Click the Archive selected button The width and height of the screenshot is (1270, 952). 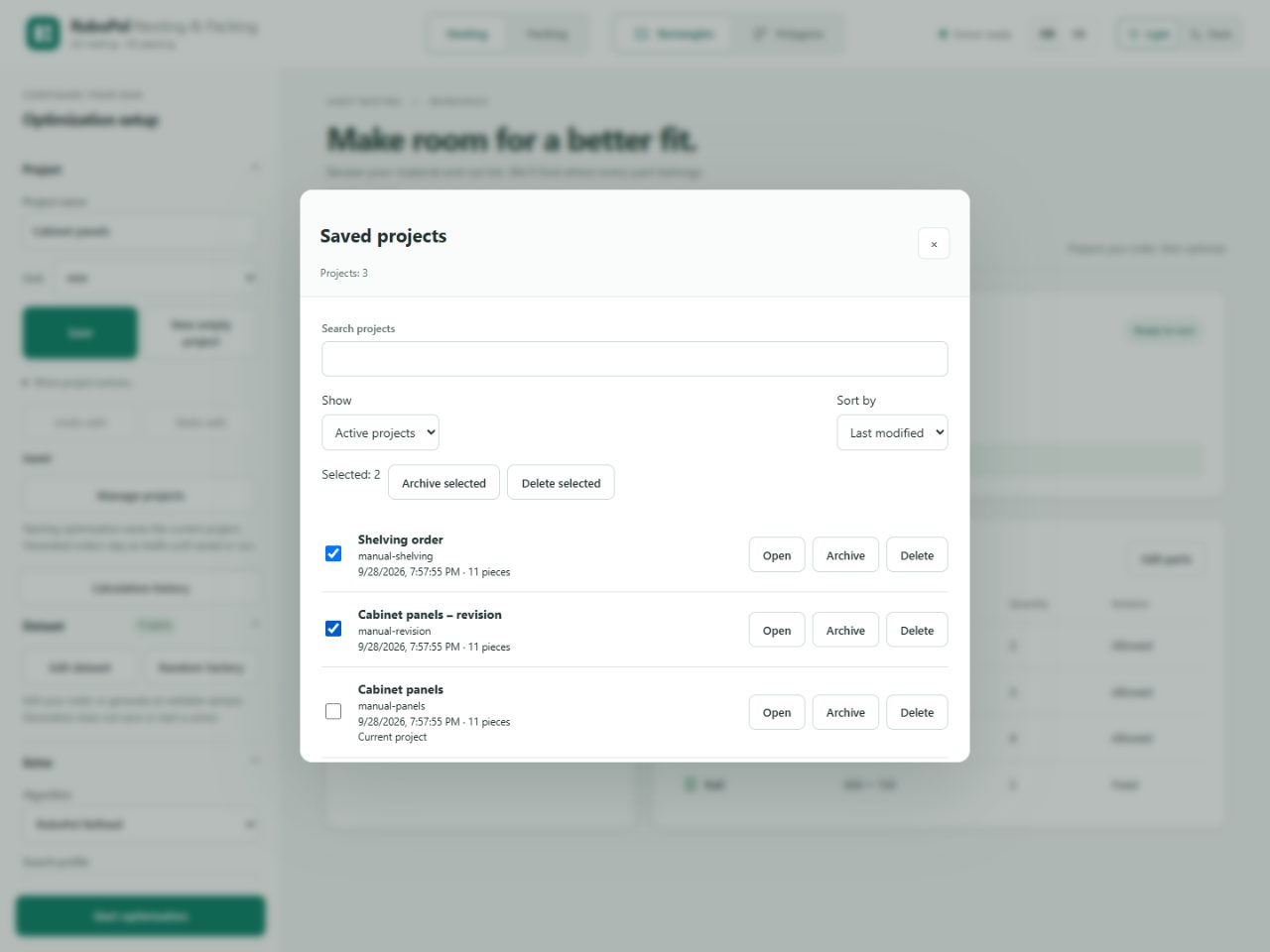(444, 483)
